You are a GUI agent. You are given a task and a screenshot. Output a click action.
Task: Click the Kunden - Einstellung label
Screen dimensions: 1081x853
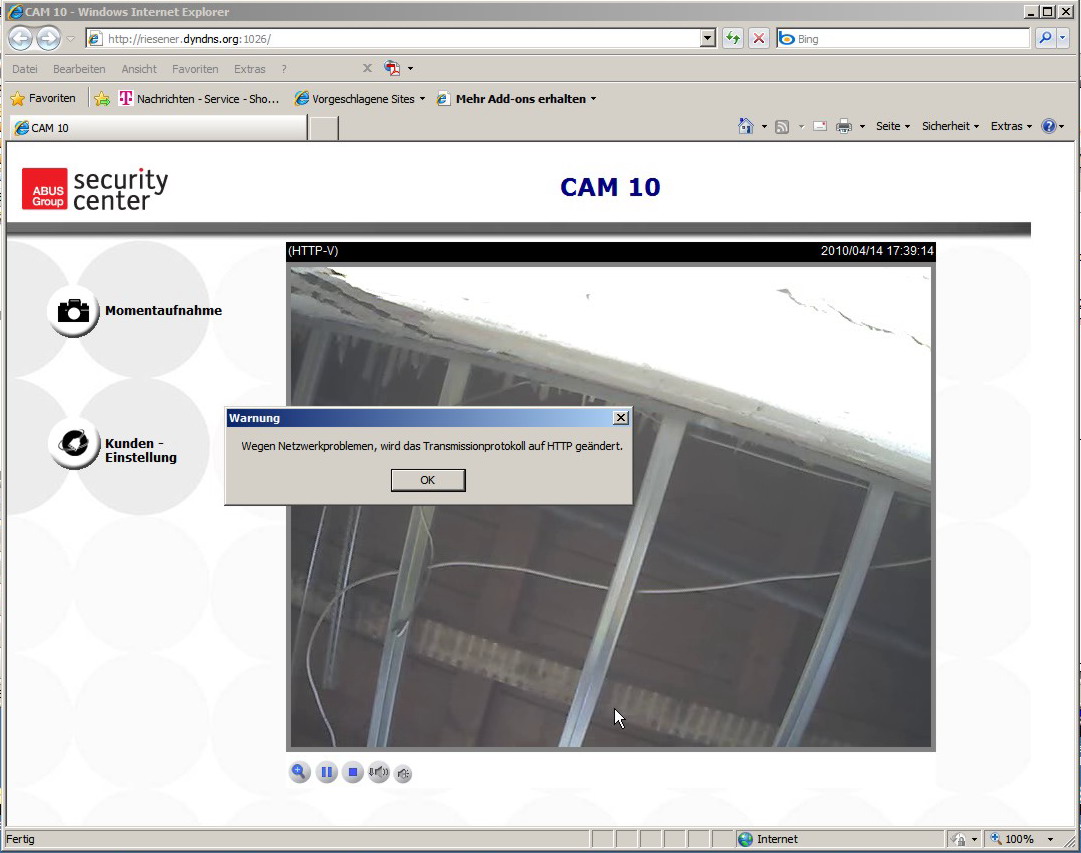tap(141, 450)
